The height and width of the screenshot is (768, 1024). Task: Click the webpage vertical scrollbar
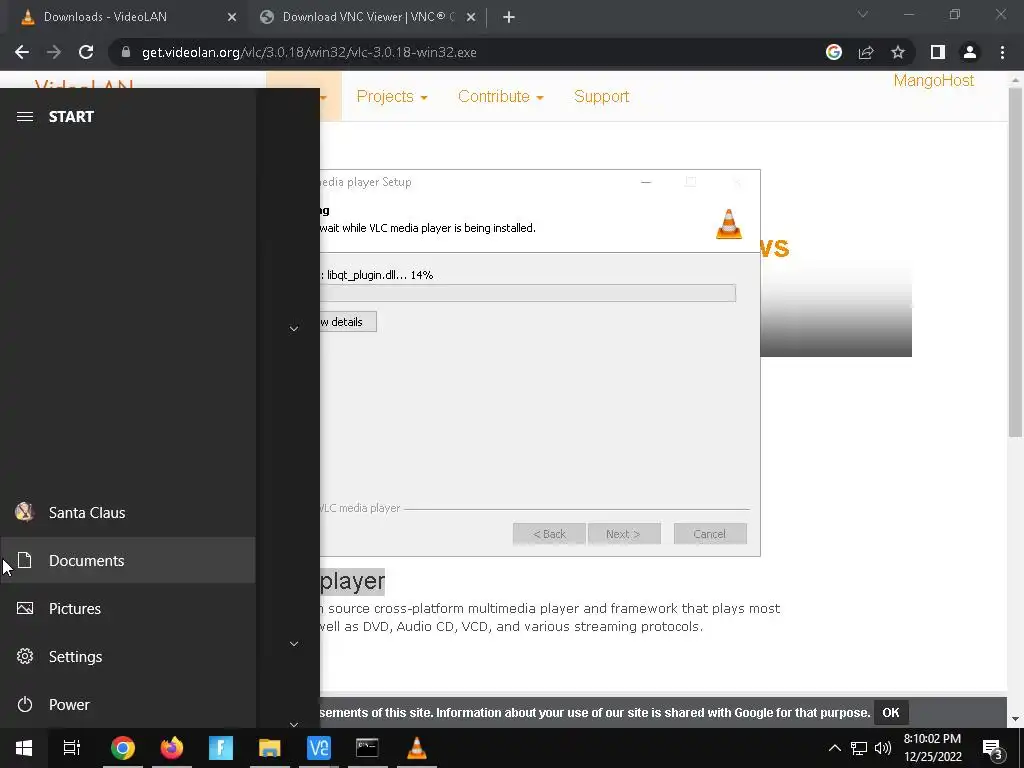click(1015, 261)
